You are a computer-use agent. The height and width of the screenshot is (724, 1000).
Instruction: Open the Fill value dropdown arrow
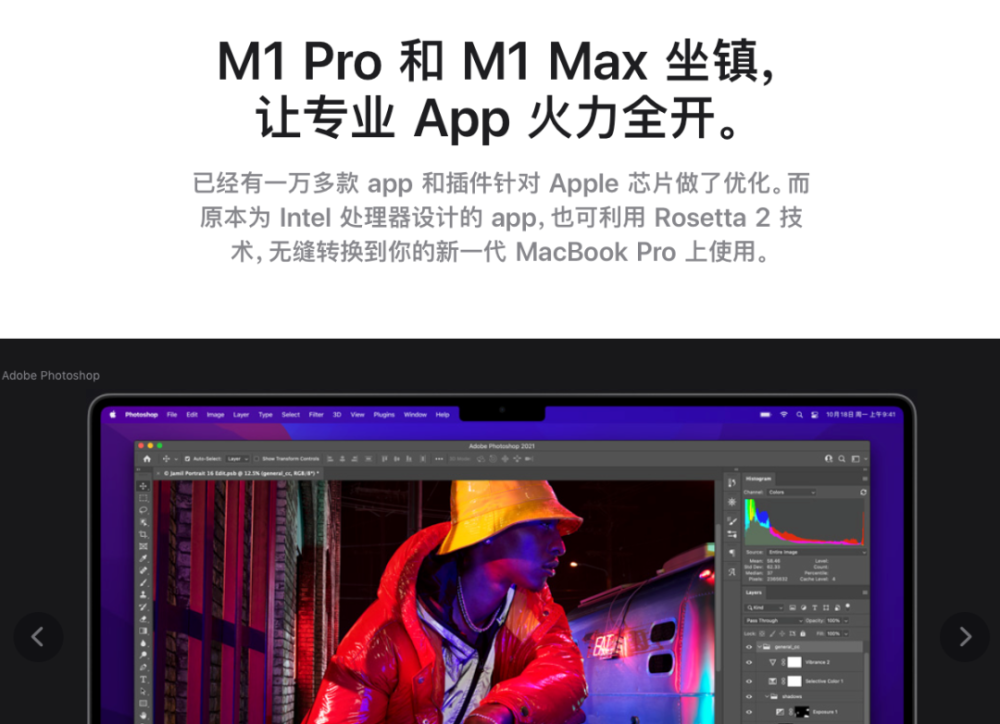(x=846, y=633)
